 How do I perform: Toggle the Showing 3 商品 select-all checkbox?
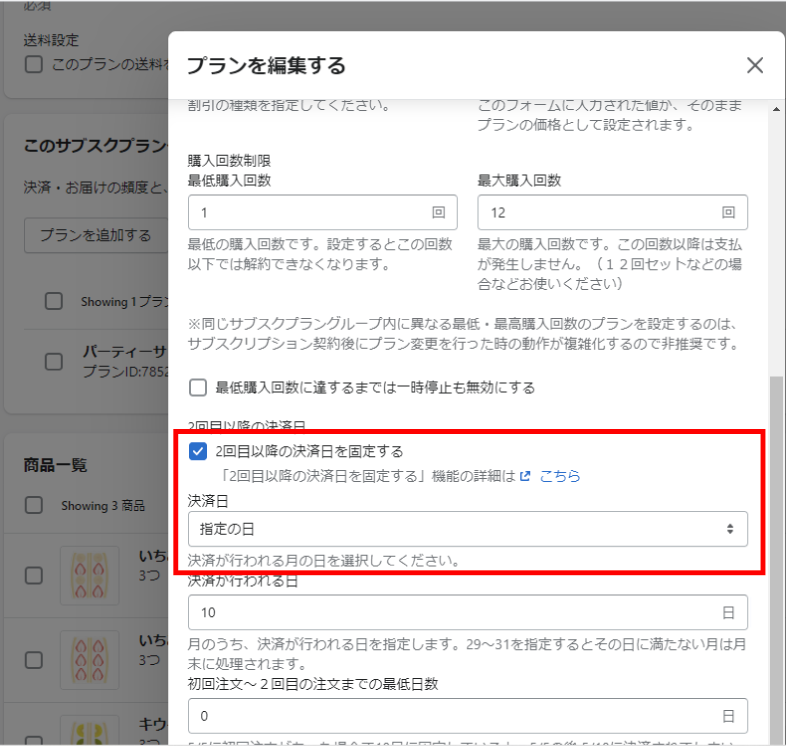pos(34,505)
